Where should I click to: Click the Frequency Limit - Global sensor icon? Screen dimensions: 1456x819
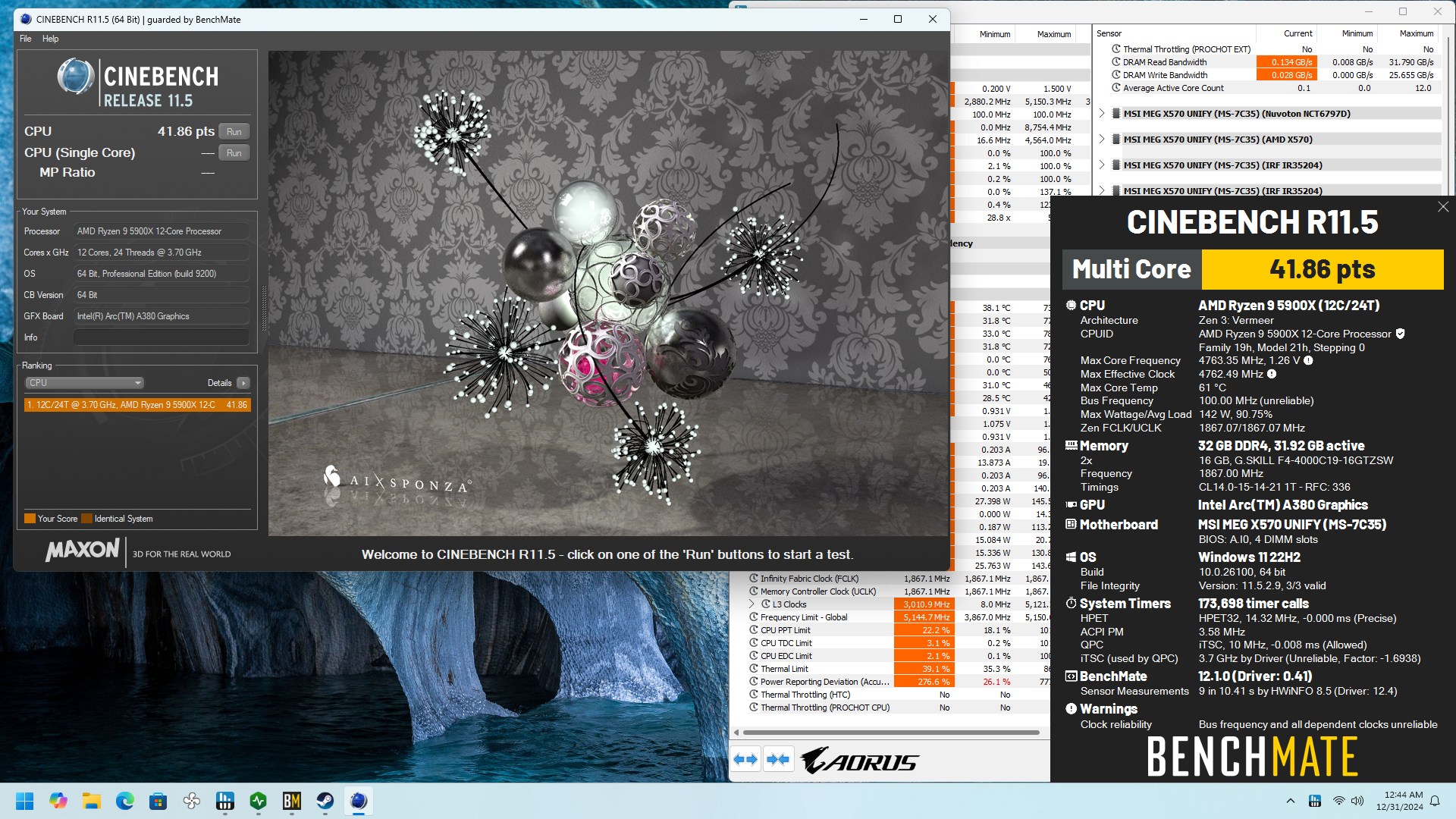[x=754, y=617]
